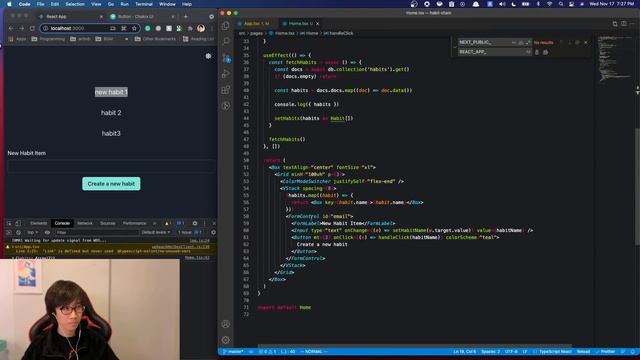Switch to the React App browser tab
The height and width of the screenshot is (360, 640).
(70, 16)
